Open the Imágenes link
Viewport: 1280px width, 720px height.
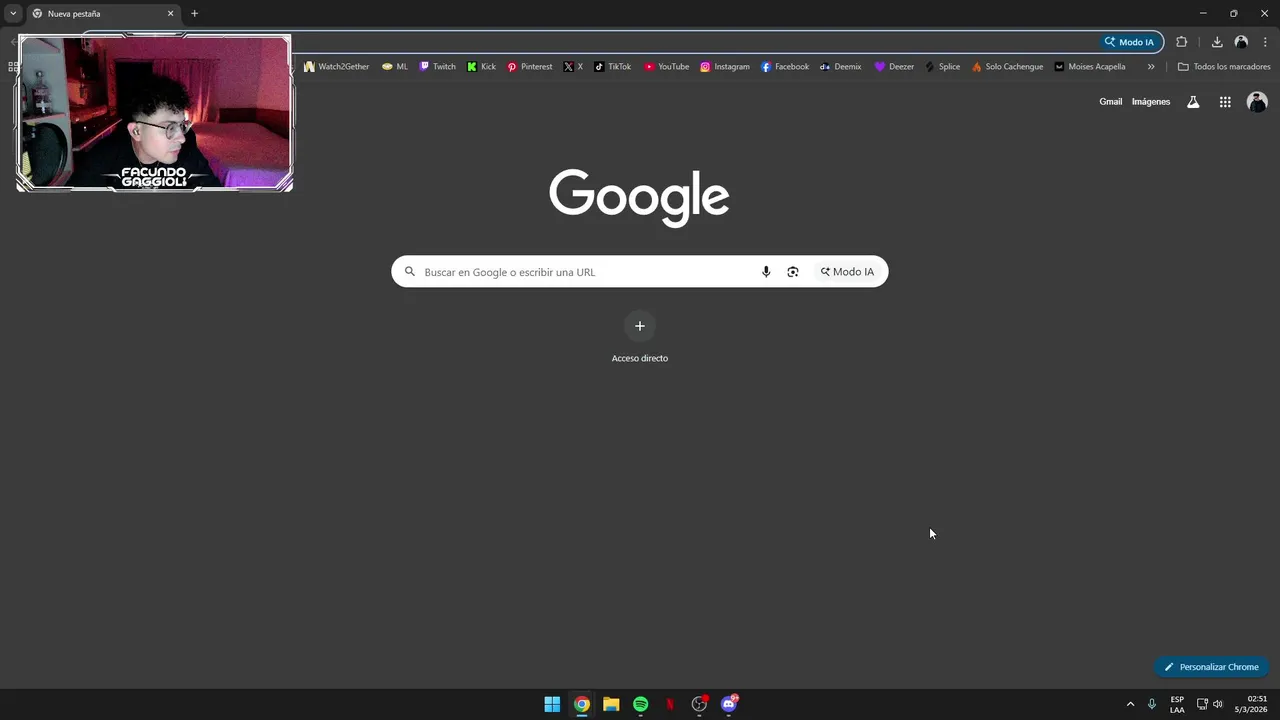click(1151, 102)
